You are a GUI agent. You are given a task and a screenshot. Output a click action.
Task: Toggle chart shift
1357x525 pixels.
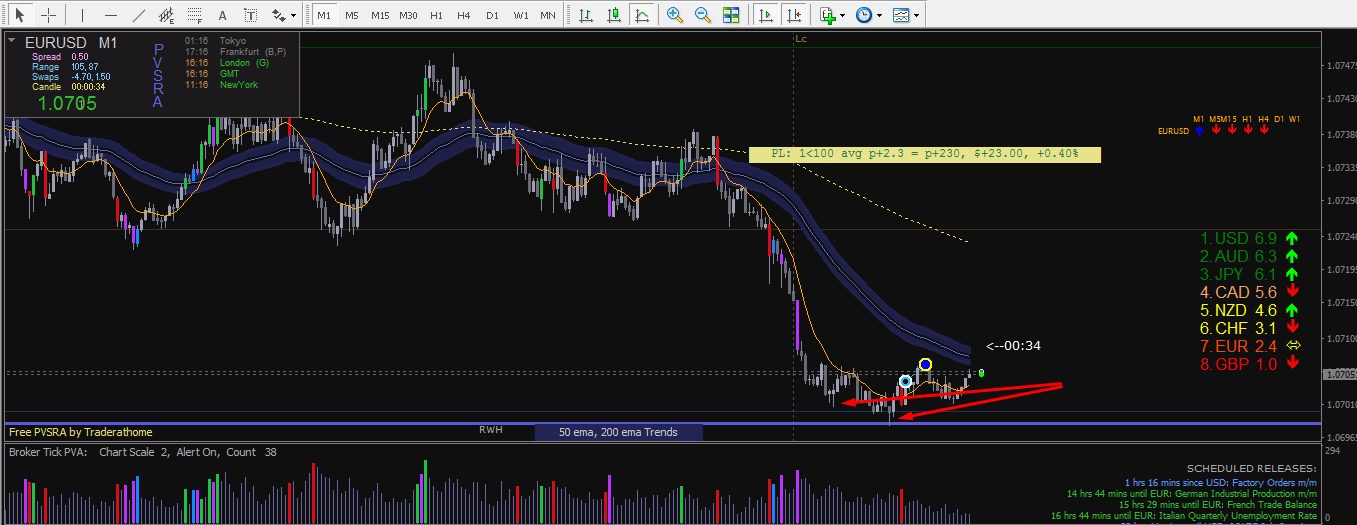(x=793, y=15)
